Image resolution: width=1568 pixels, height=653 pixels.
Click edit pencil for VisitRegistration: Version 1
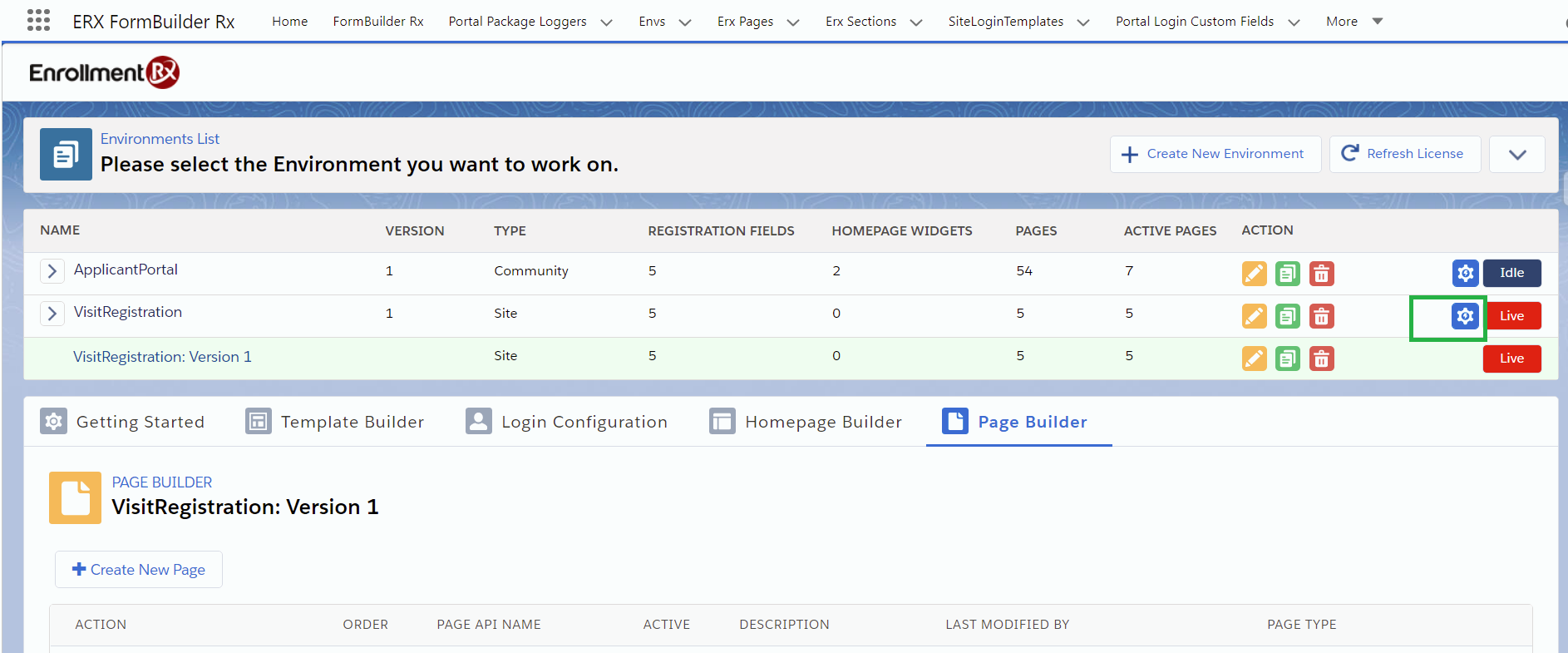[1254, 359]
